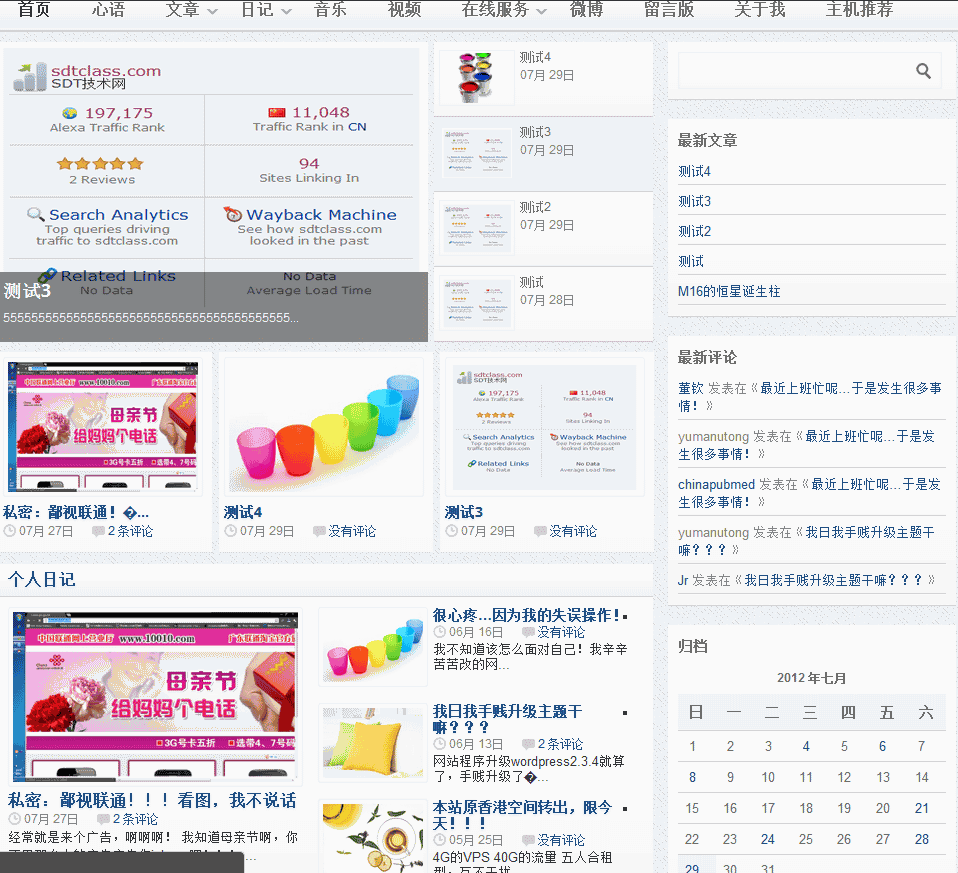Screen dimensions: 958x873
Task: Open the 测试2 thumbnail in slider list
Action: 476,228
